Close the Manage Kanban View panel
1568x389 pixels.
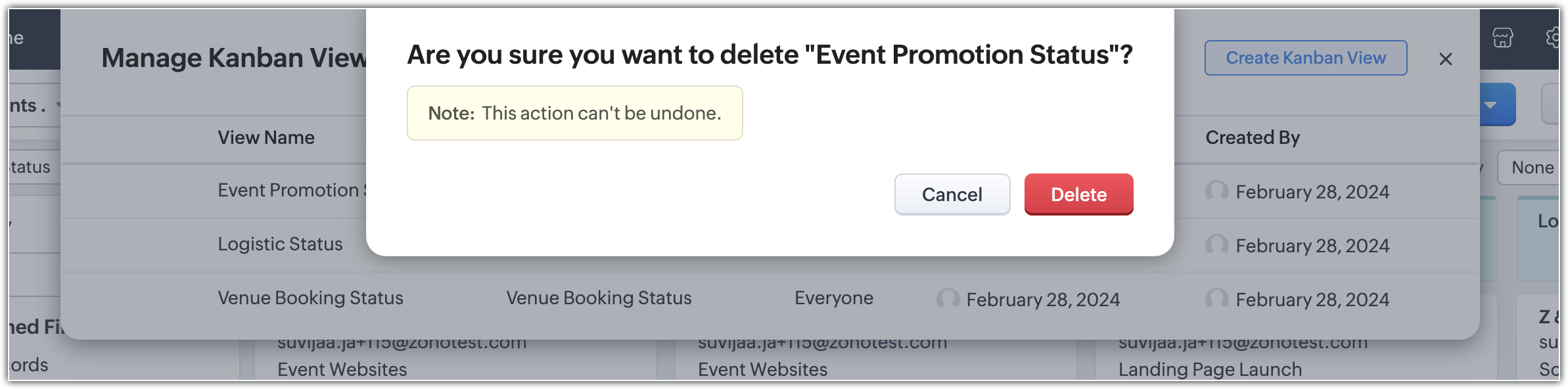1445,59
